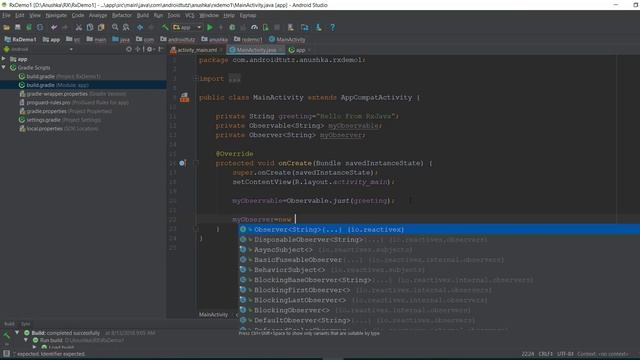Open local.properties file
The image size is (640, 360).
[59, 129]
